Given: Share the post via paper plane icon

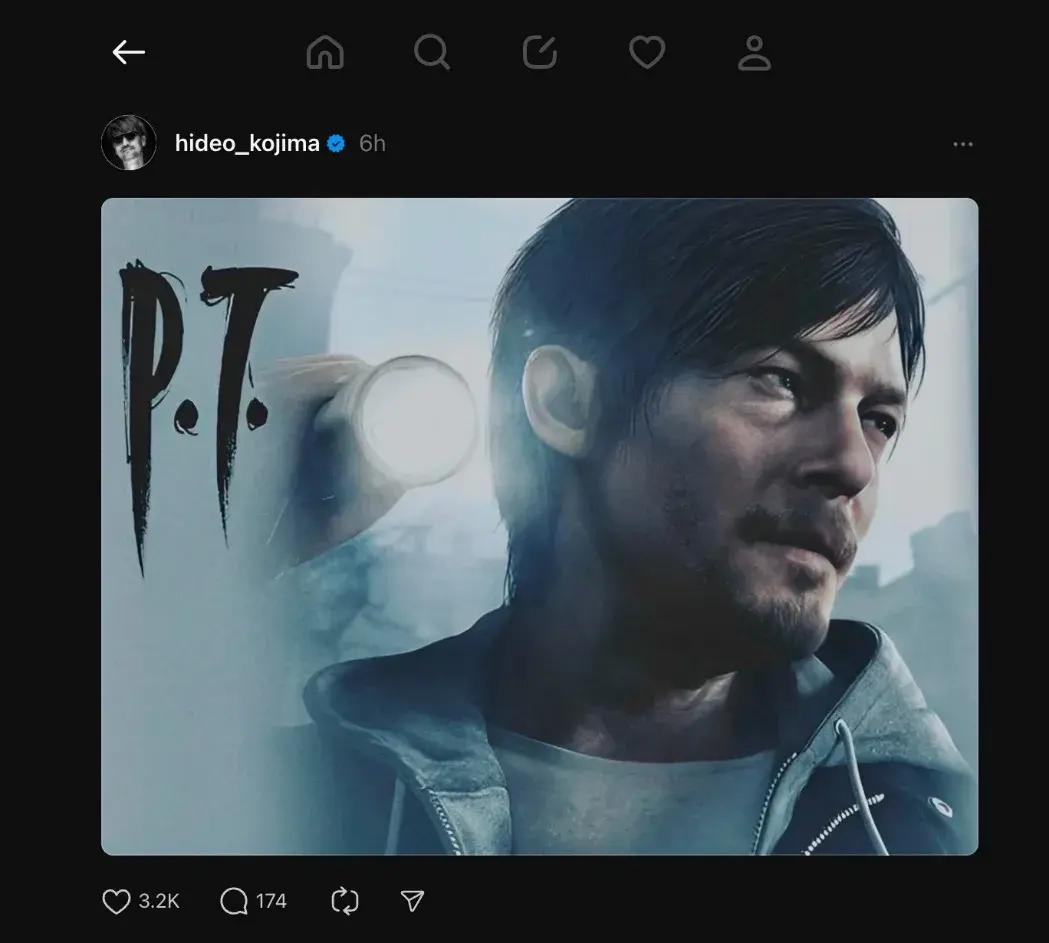Looking at the screenshot, I should (x=412, y=902).
